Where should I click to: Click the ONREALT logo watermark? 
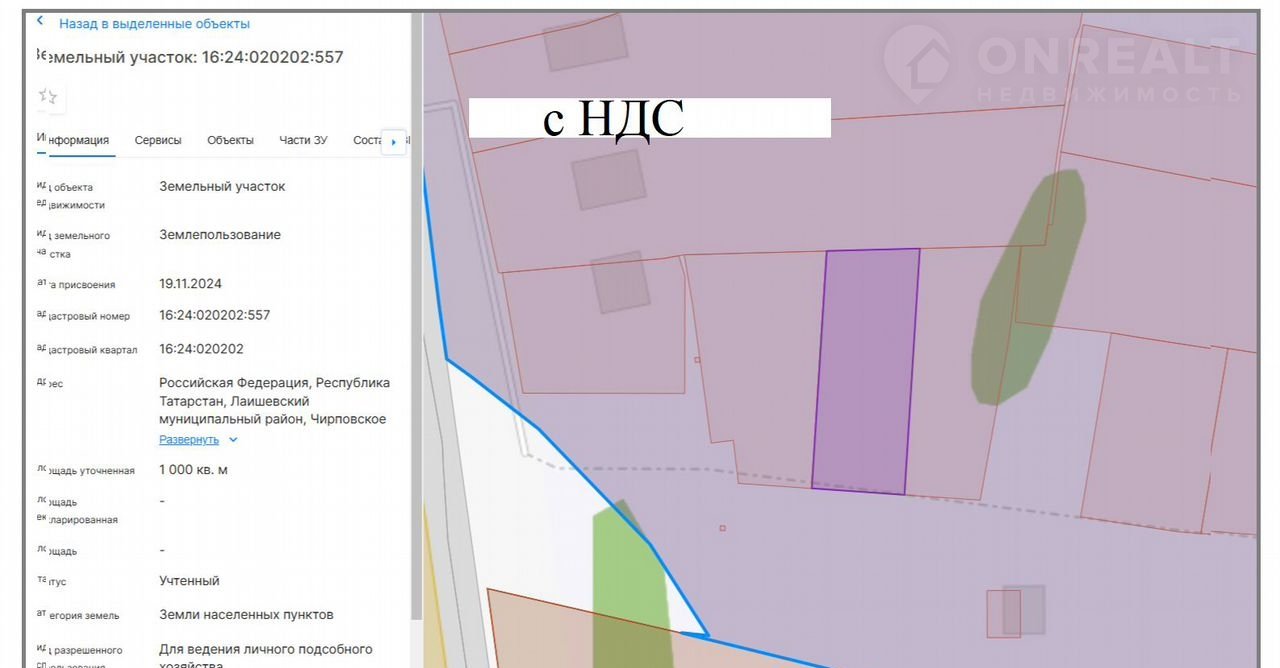[x=1062, y=65]
